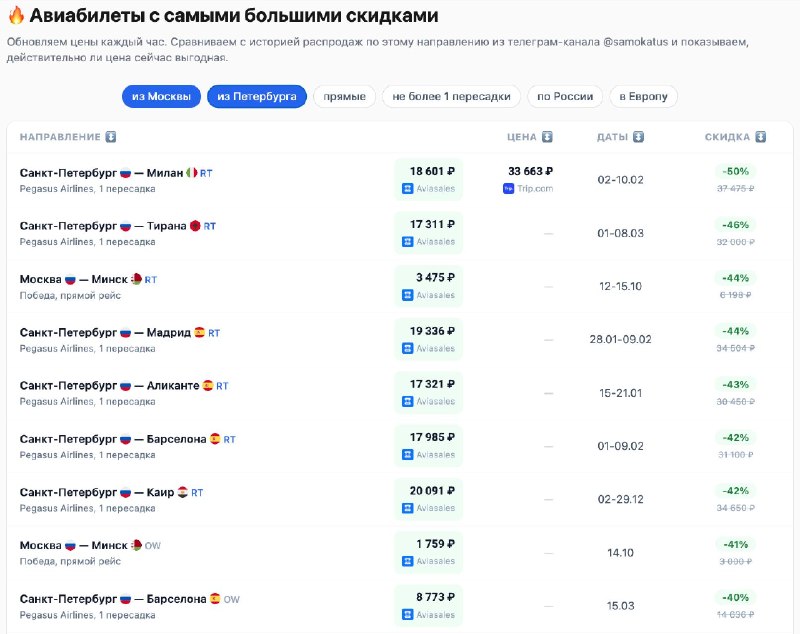Viewport: 800px width, 634px height.
Task: Click the СКИДКА column header label
Action: coord(727,137)
